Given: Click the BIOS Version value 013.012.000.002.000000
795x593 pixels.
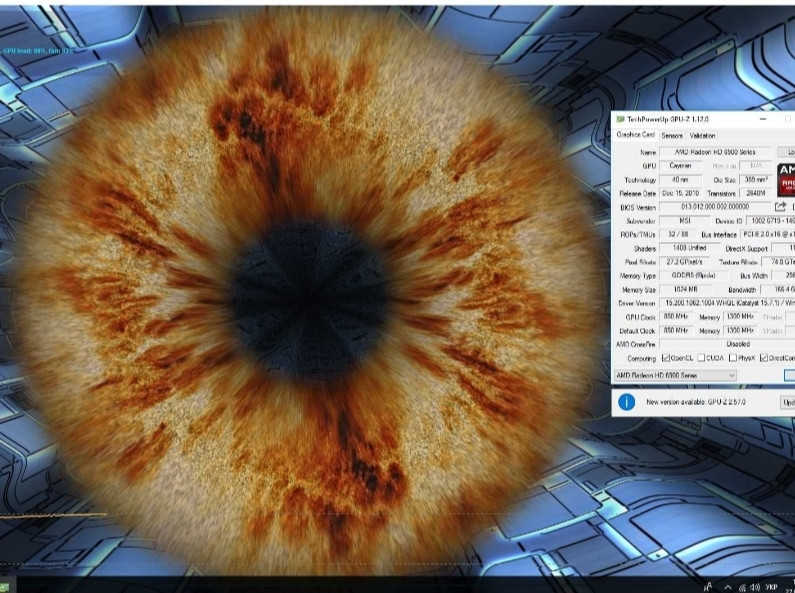Looking at the screenshot, I should click(x=715, y=207).
